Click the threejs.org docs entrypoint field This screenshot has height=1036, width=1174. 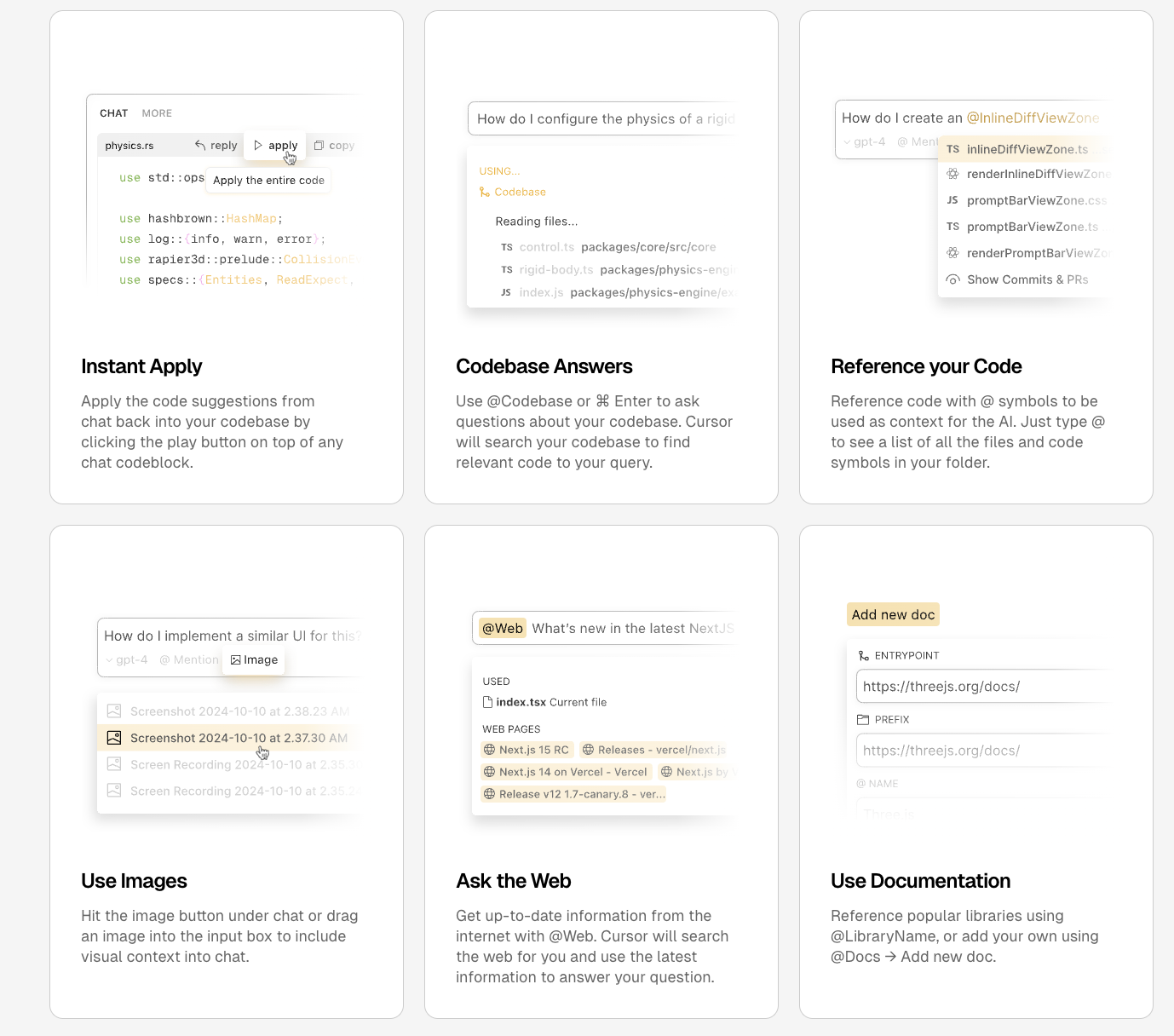[980, 686]
